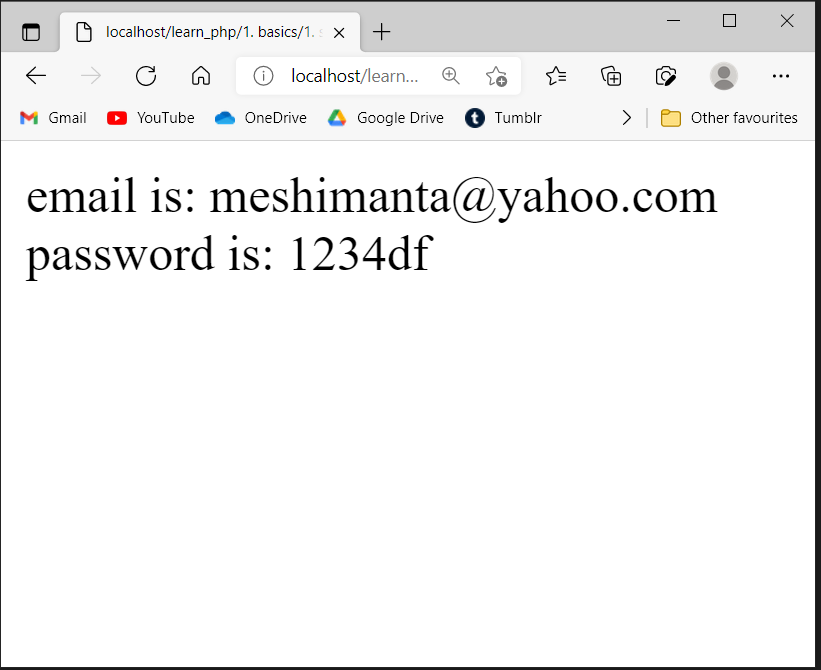This screenshot has height=670, width=821.
Task: Open the Gmail bookmark
Action: tap(54, 118)
